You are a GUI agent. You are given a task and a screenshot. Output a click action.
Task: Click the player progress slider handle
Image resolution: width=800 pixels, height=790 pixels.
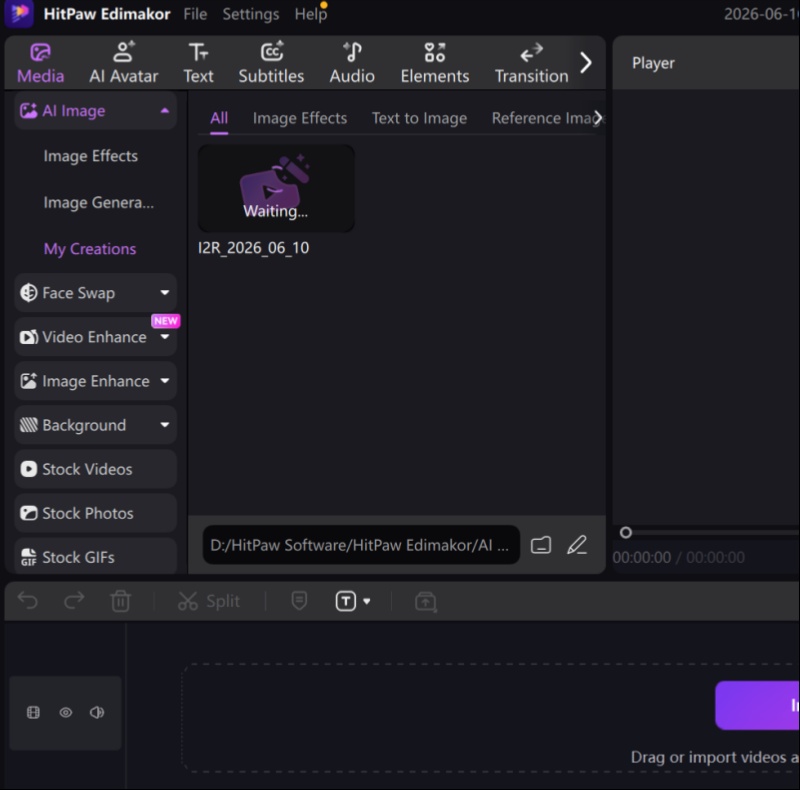(x=626, y=533)
